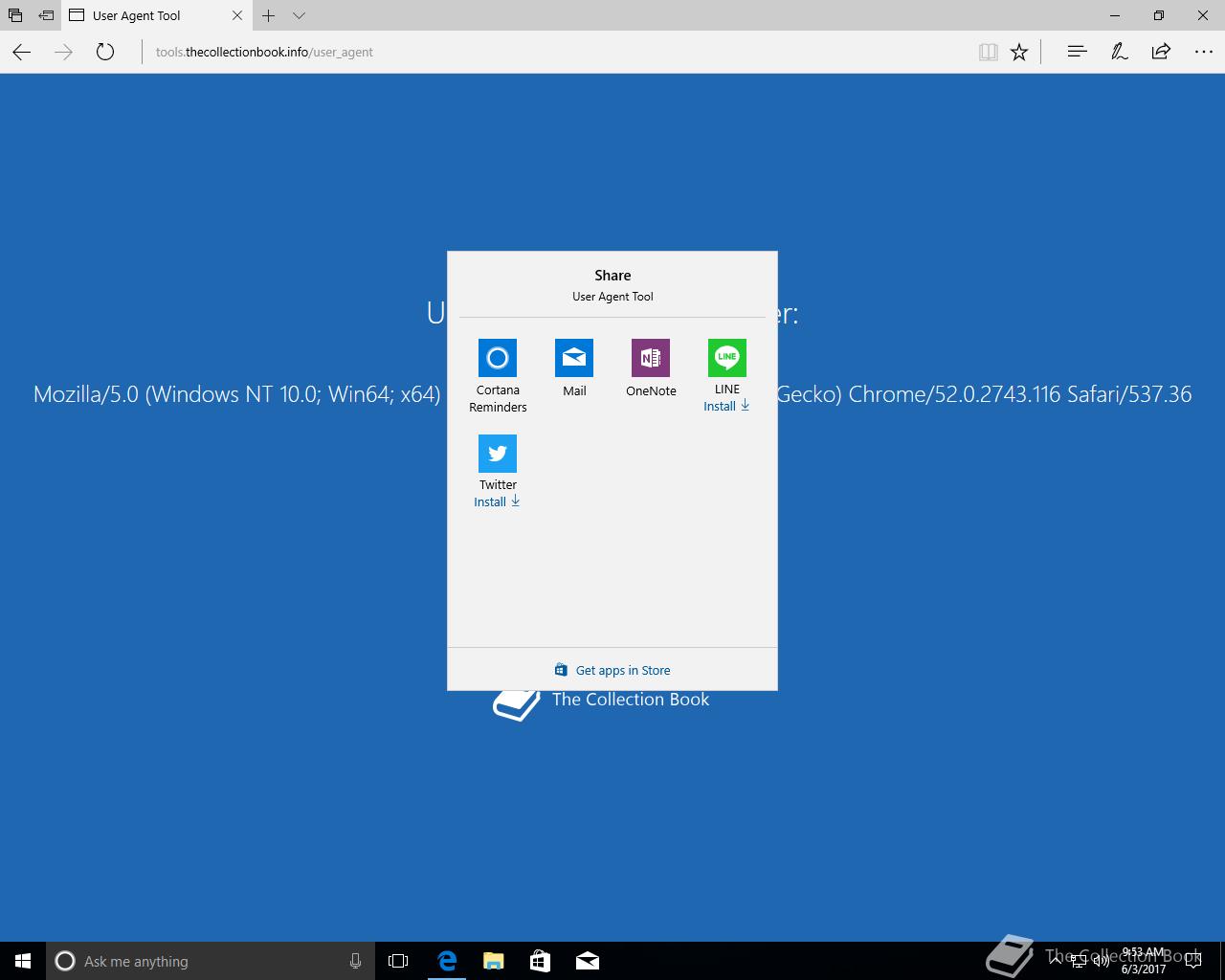Open the Hub panel

[x=1077, y=52]
